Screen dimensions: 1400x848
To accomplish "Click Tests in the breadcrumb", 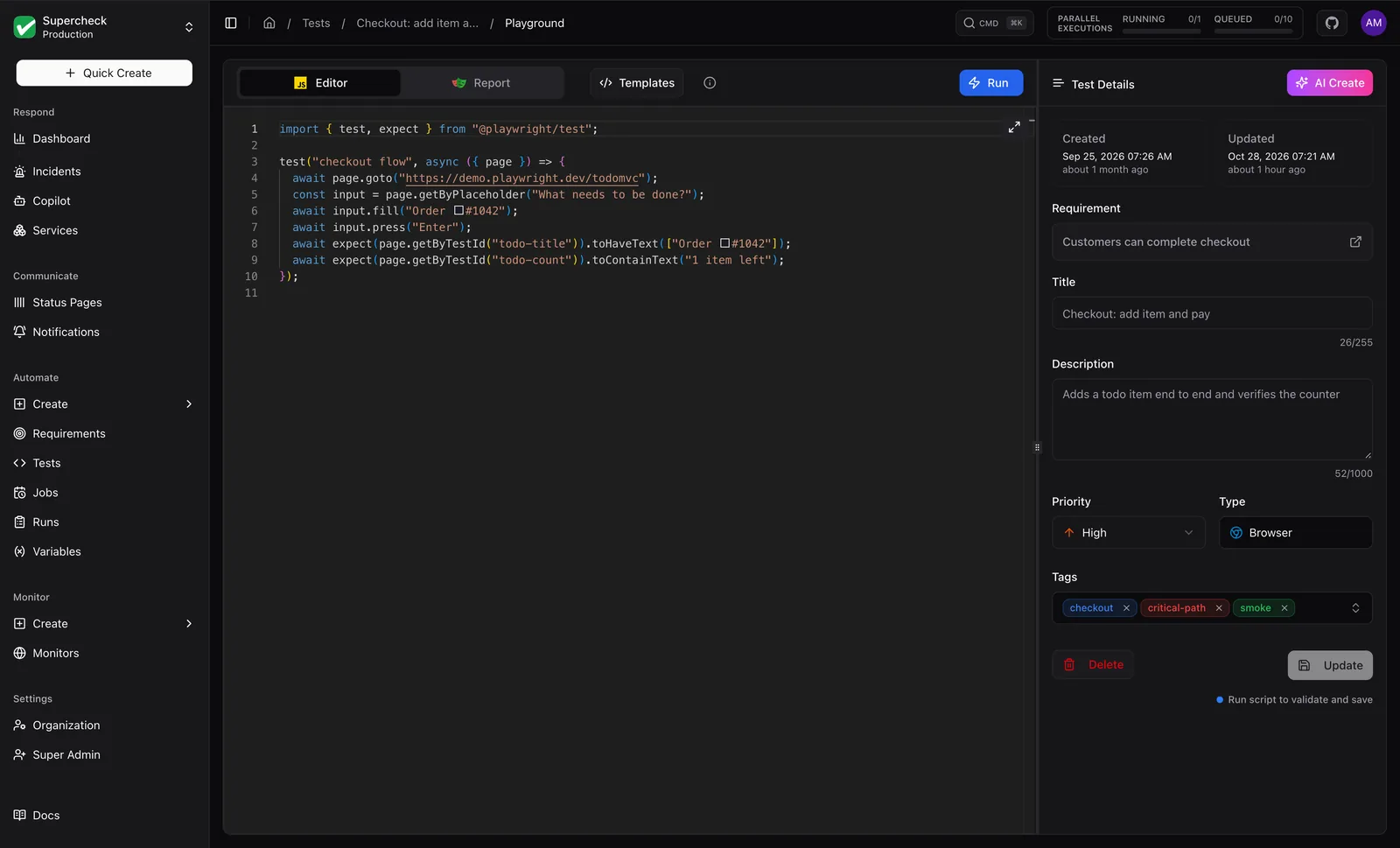I will (x=316, y=23).
